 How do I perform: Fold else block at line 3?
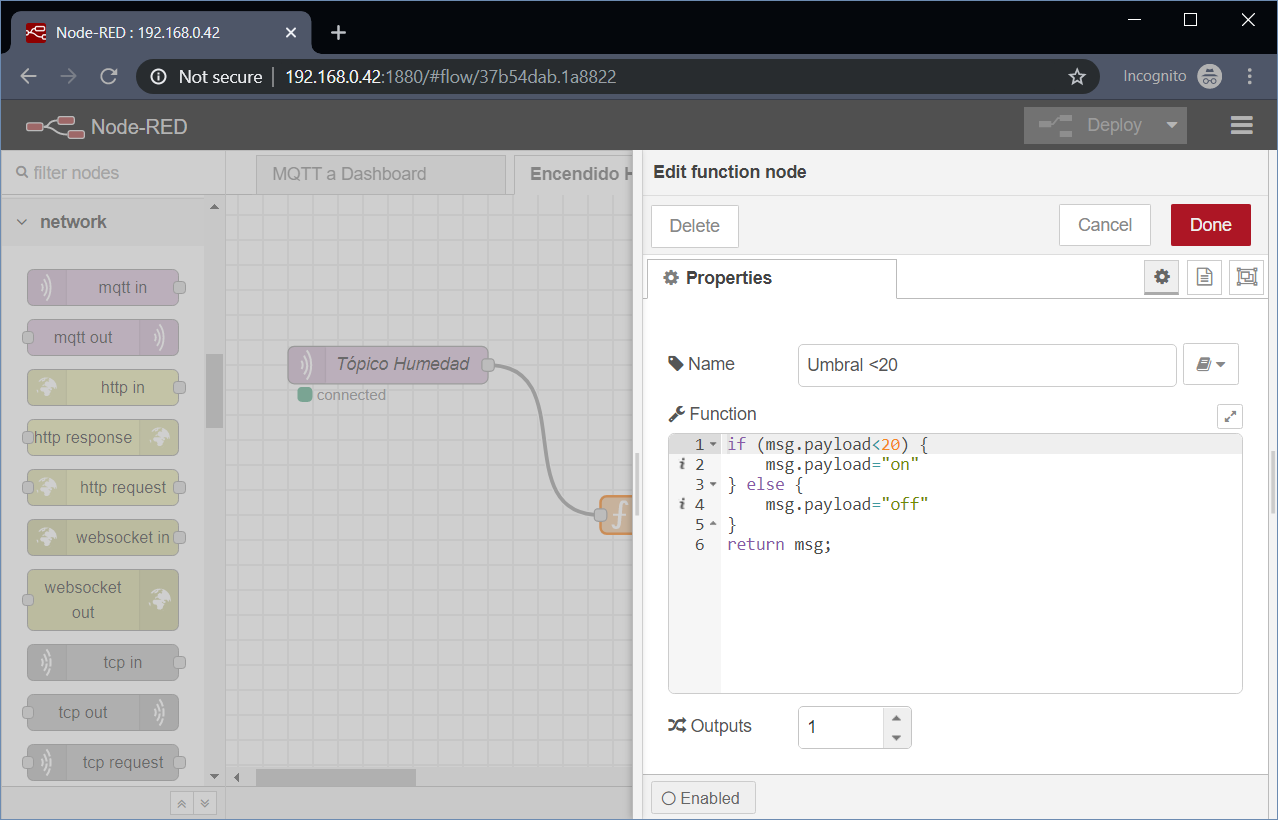(x=713, y=484)
